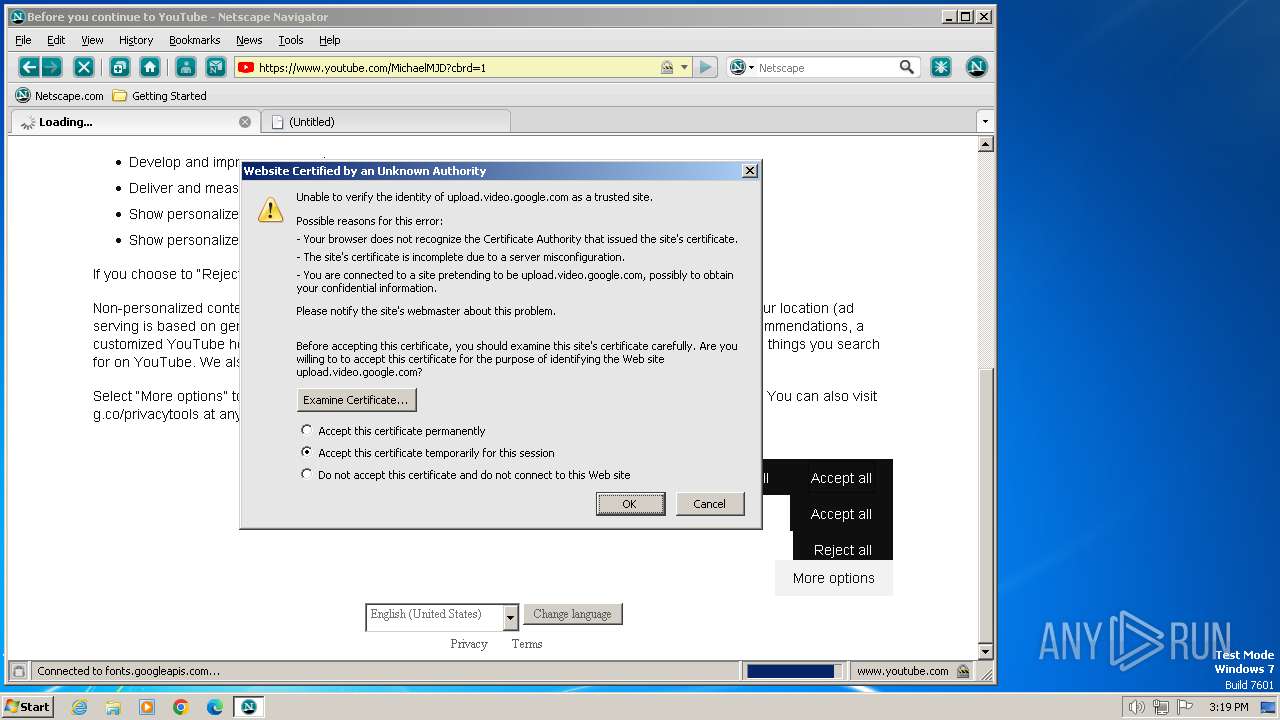
Task: Click the Back navigation arrow
Action: 29,67
